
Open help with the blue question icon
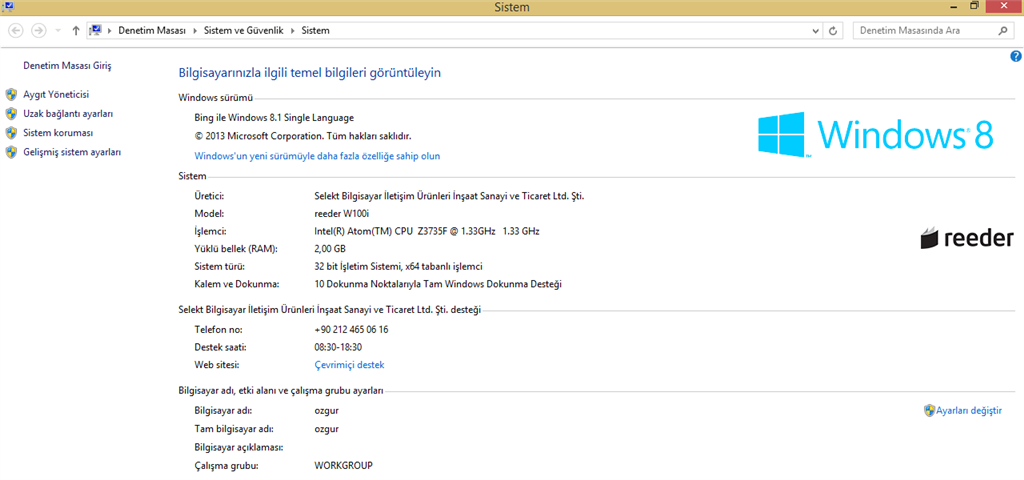(x=1016, y=56)
